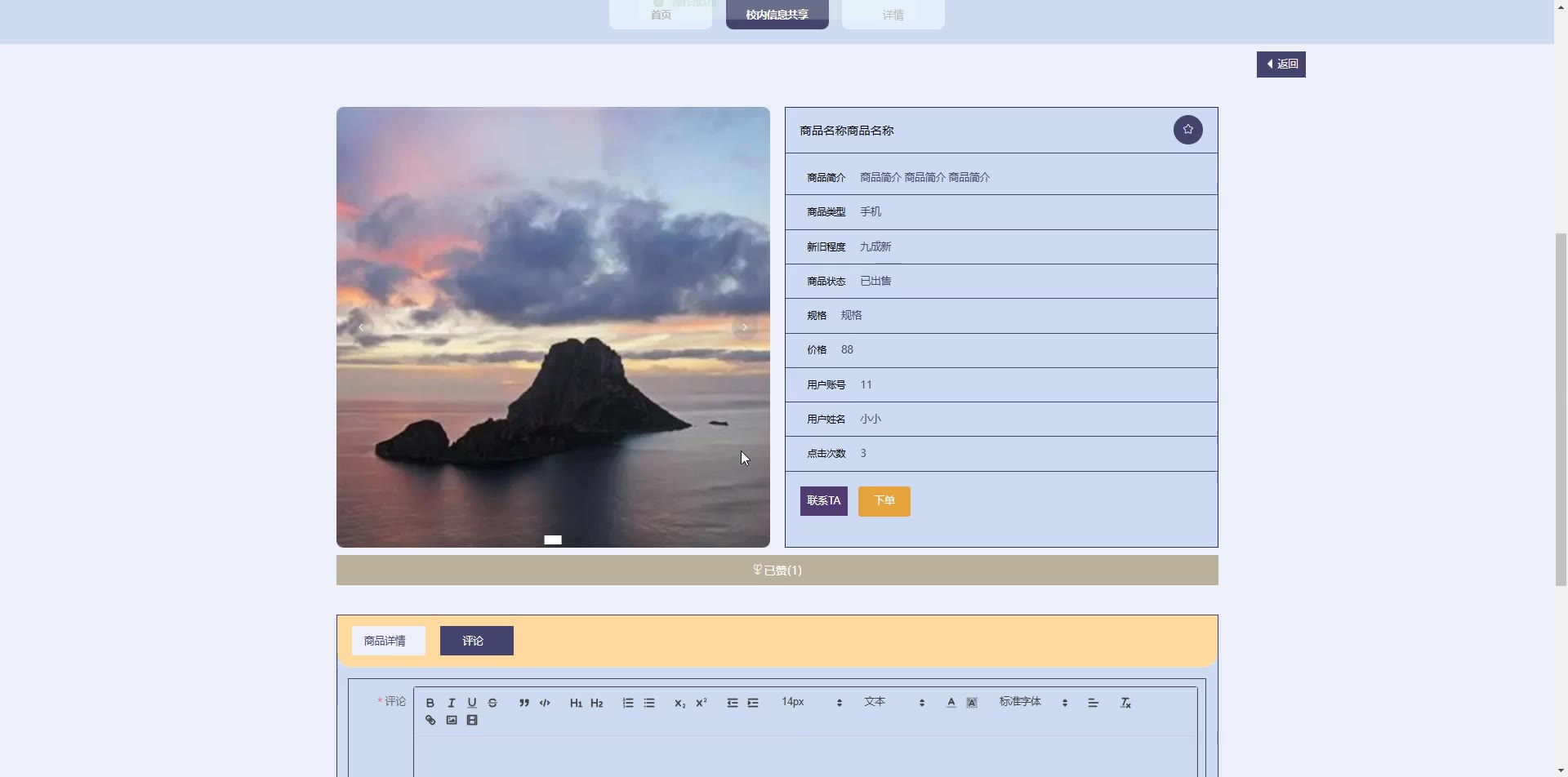1568x777 pixels.
Task: Open the 文本 heading style dropdown
Action: (893, 702)
